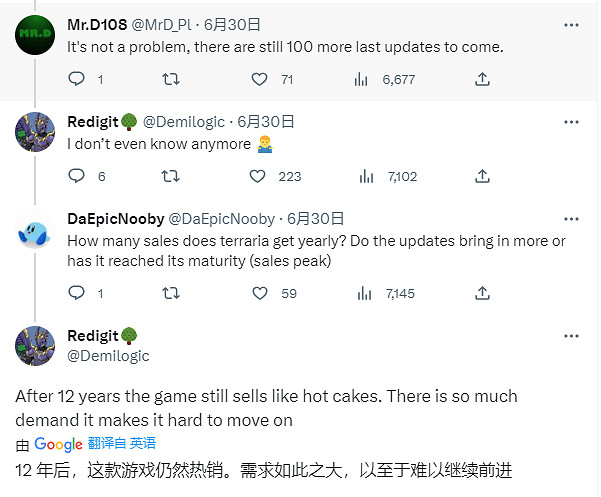Open more options for Redigit's reply tweet
This screenshot has height=497, width=601.
tap(570, 122)
